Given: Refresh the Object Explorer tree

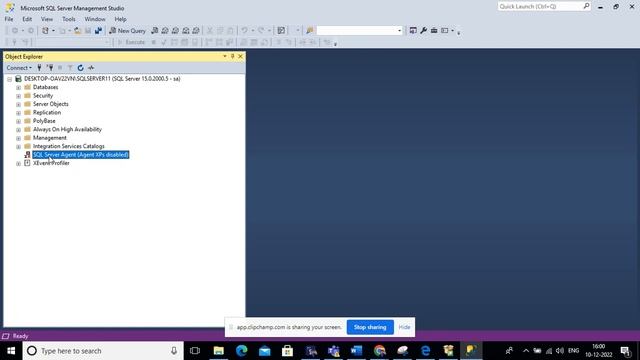Looking at the screenshot, I should click(x=80, y=68).
